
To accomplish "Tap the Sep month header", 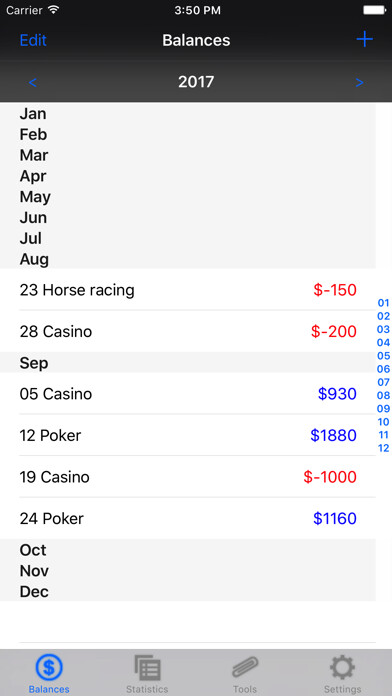I will coord(188,363).
